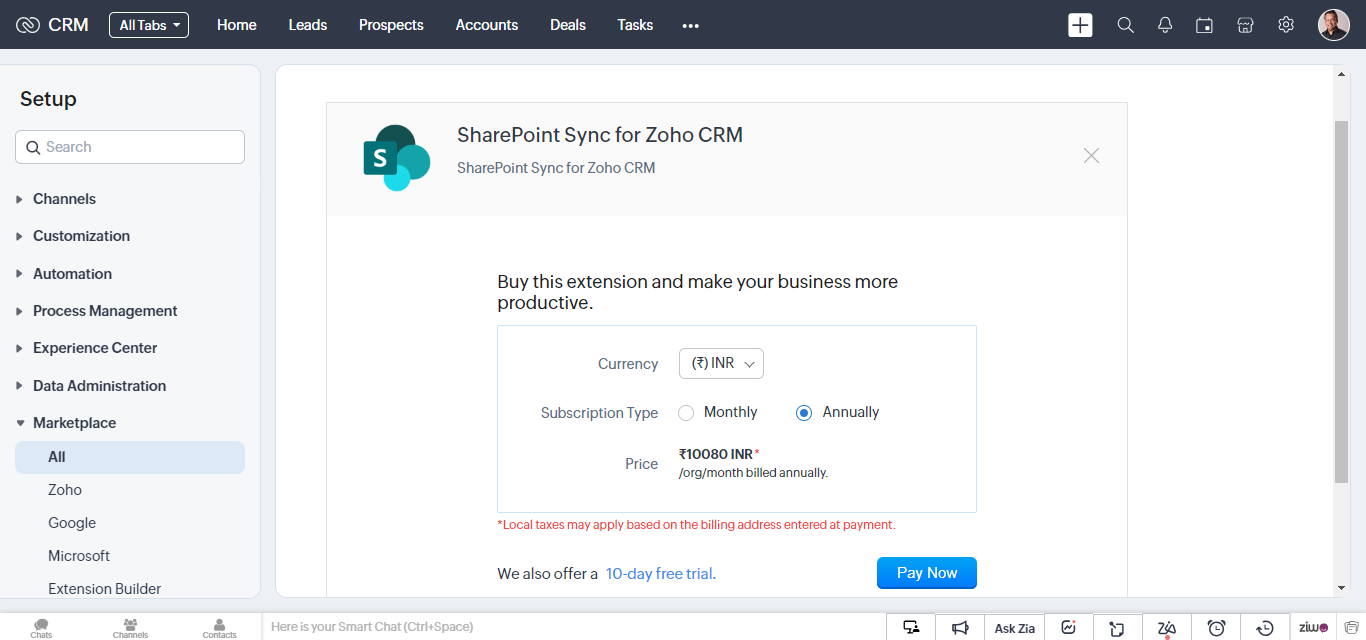The image size is (1366, 640).
Task: Click the SharePoint Sync for Zoho CRM heading
Action: coord(600,135)
